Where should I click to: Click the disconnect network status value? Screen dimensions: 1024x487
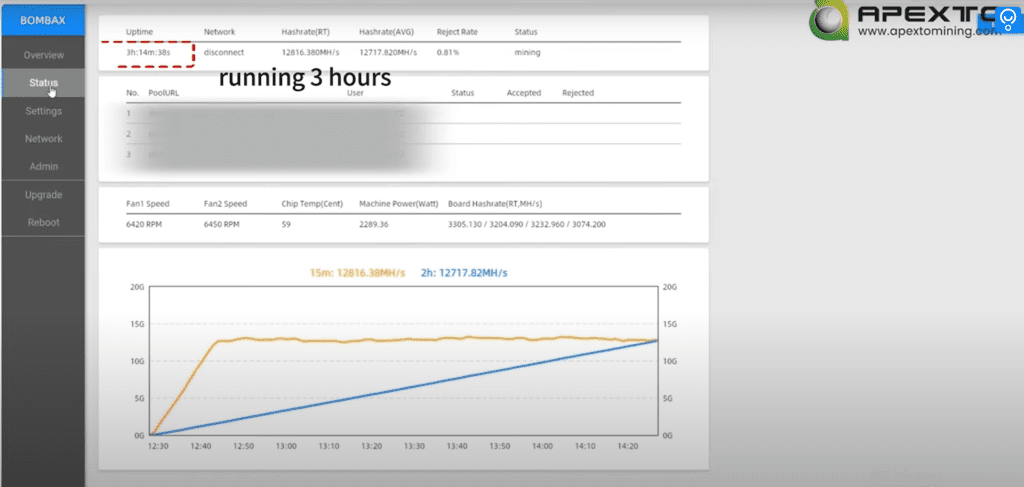point(225,51)
